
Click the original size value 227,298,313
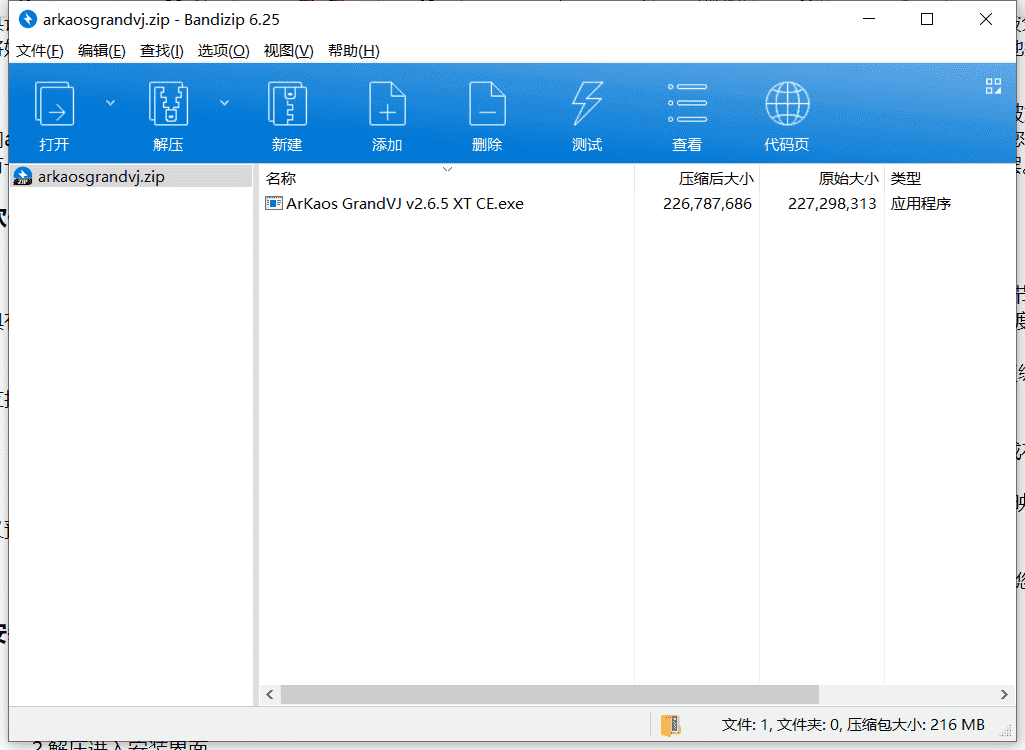(x=832, y=203)
